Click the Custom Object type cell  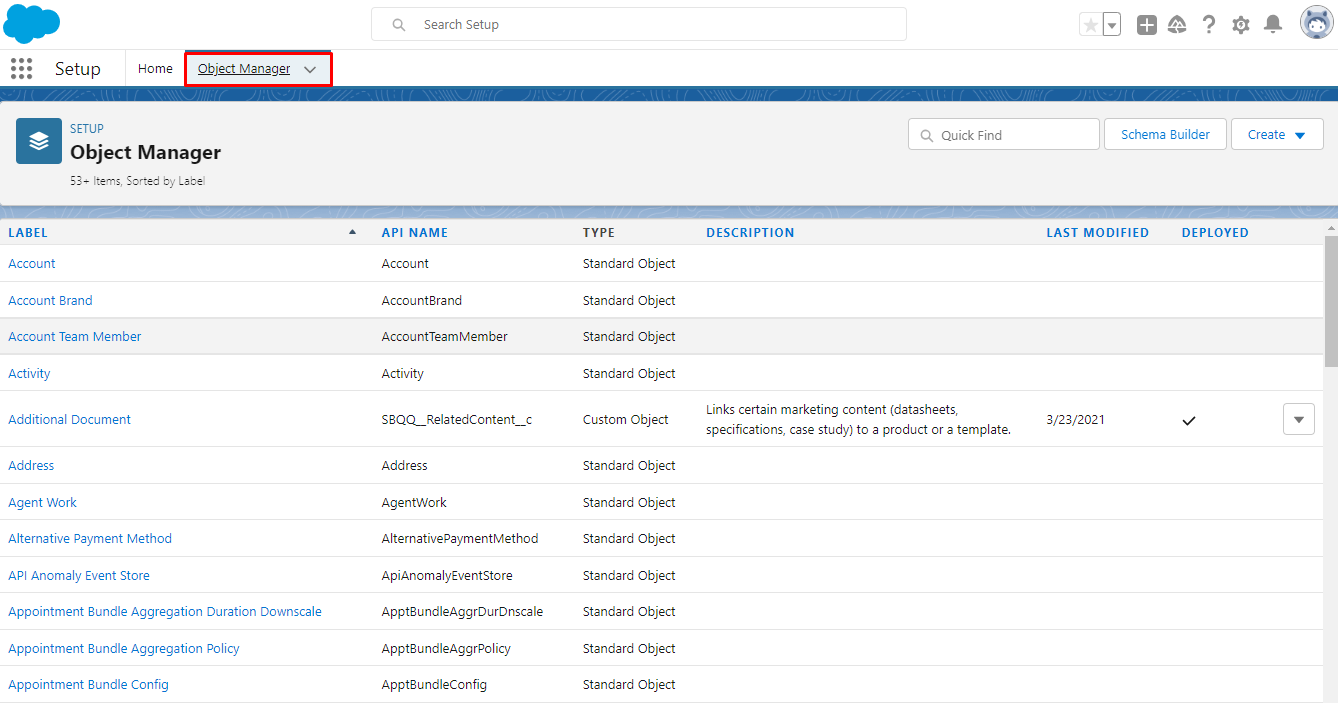(626, 420)
